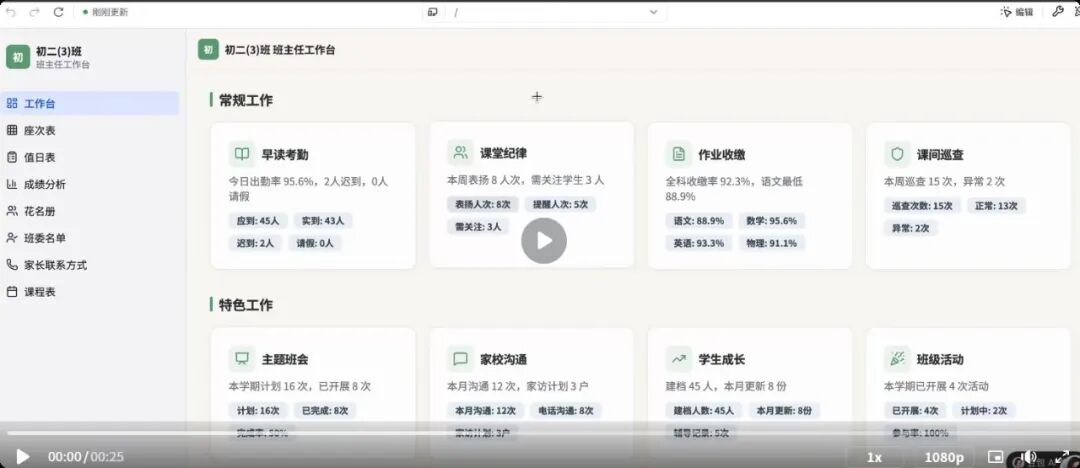Open the 课间巡查 card title

pyautogui.click(x=940, y=155)
